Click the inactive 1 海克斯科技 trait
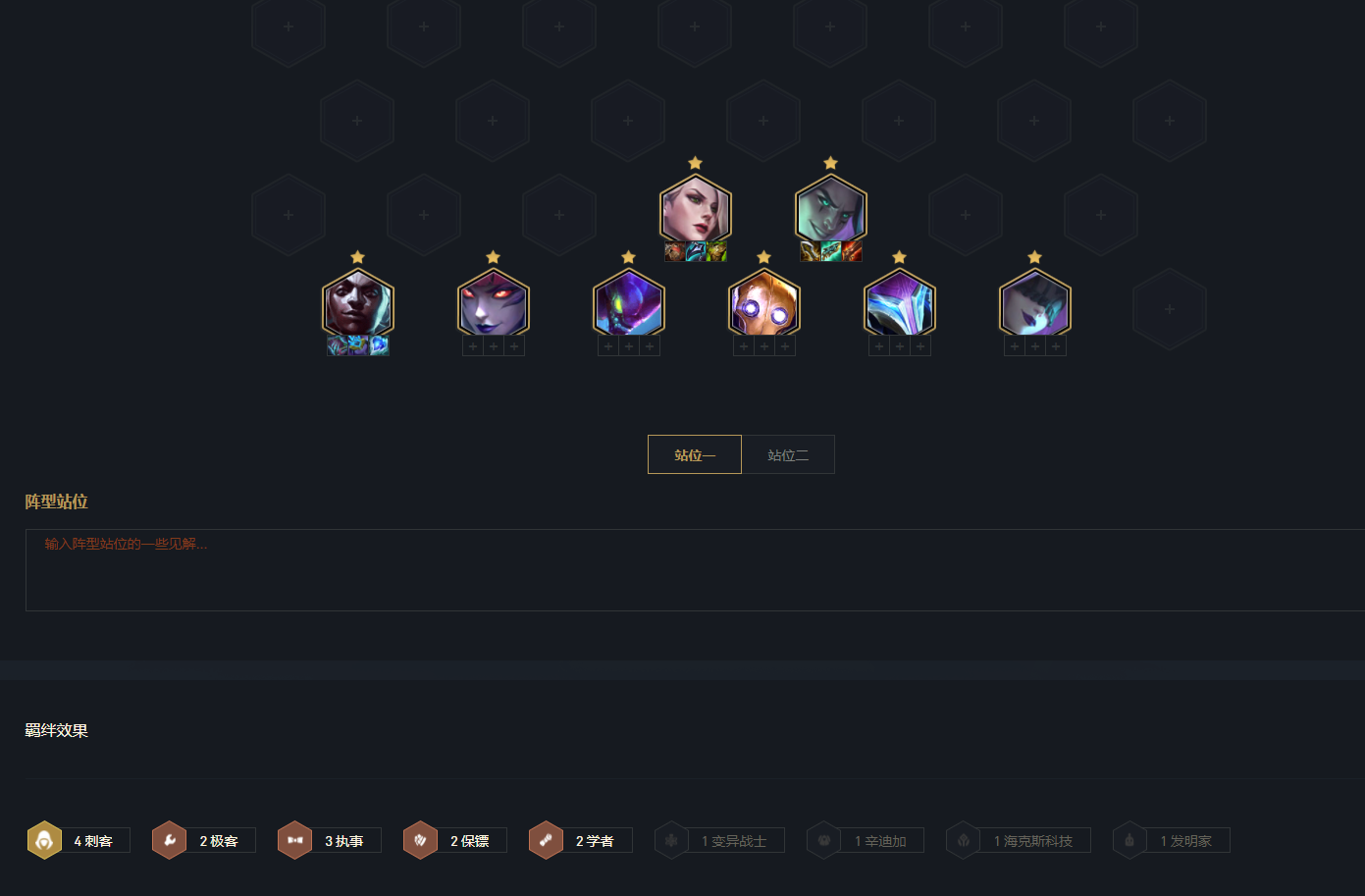This screenshot has width=1365, height=896. (x=1019, y=840)
